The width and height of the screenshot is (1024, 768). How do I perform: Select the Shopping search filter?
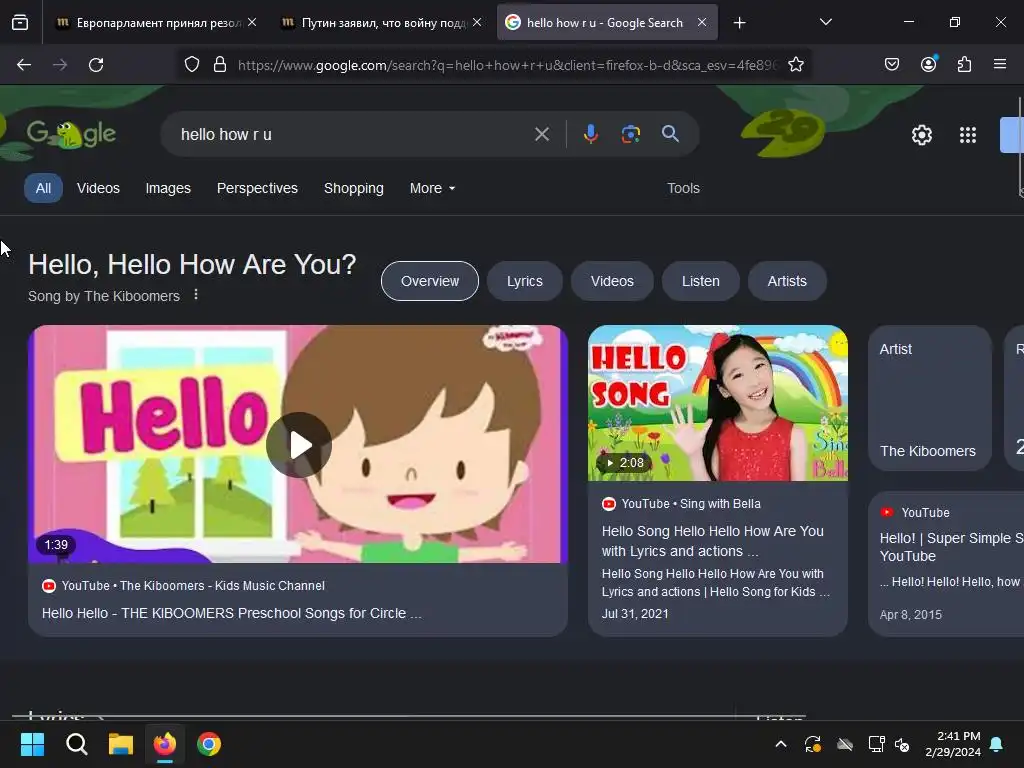click(x=354, y=188)
